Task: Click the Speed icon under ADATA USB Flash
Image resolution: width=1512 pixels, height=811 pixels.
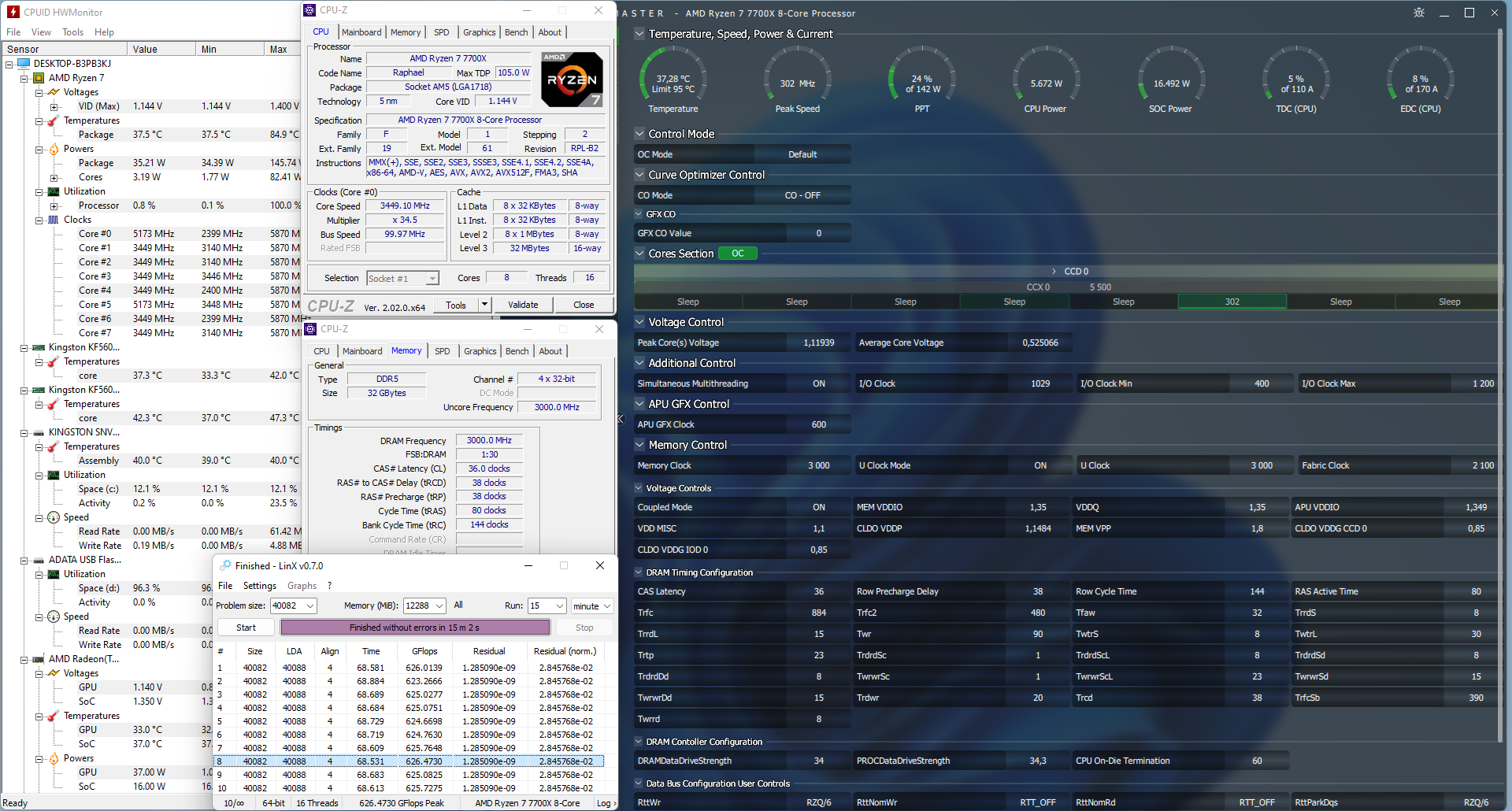Action: coord(54,617)
